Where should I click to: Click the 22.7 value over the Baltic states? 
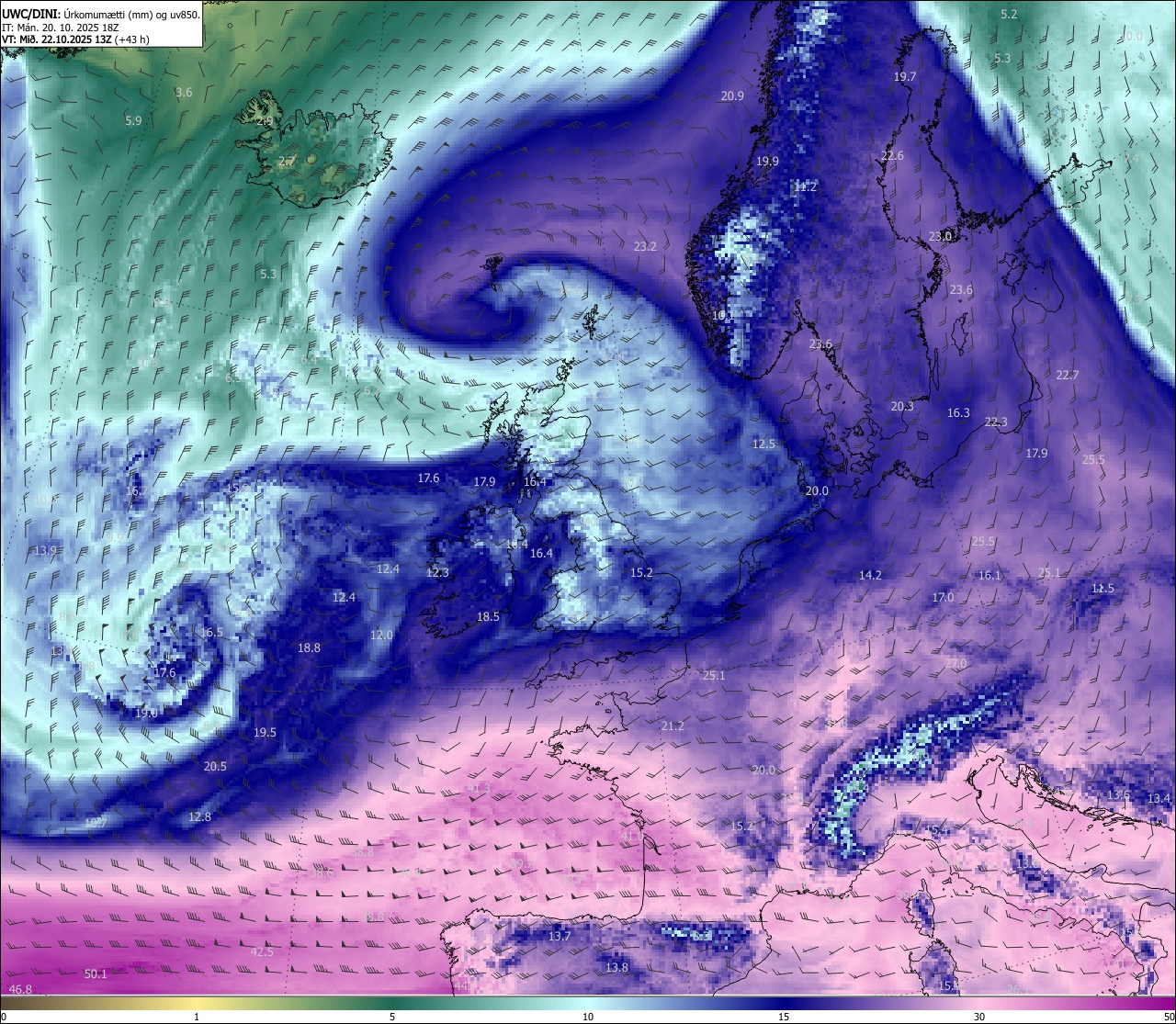(x=1068, y=375)
